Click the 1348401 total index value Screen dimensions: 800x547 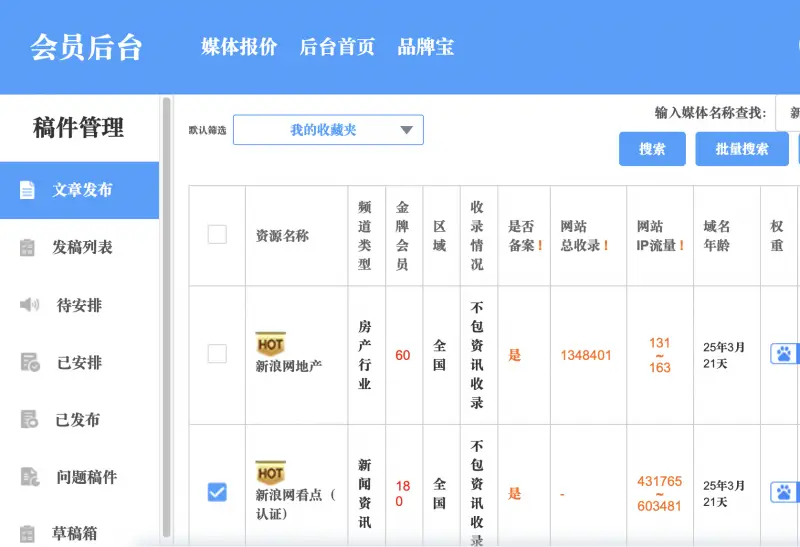pos(586,355)
